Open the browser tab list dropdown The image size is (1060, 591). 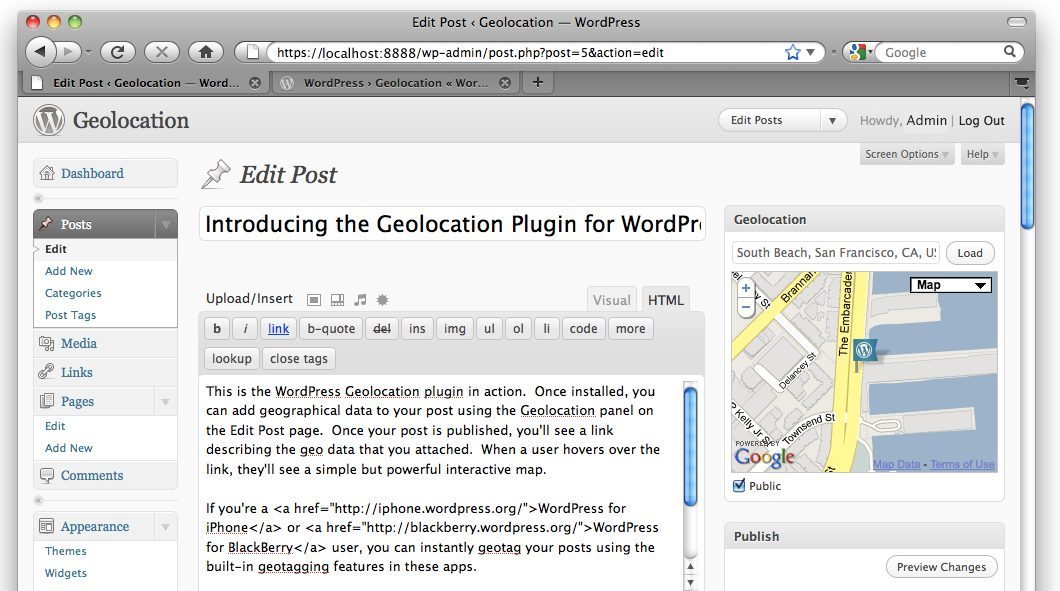[x=1021, y=82]
